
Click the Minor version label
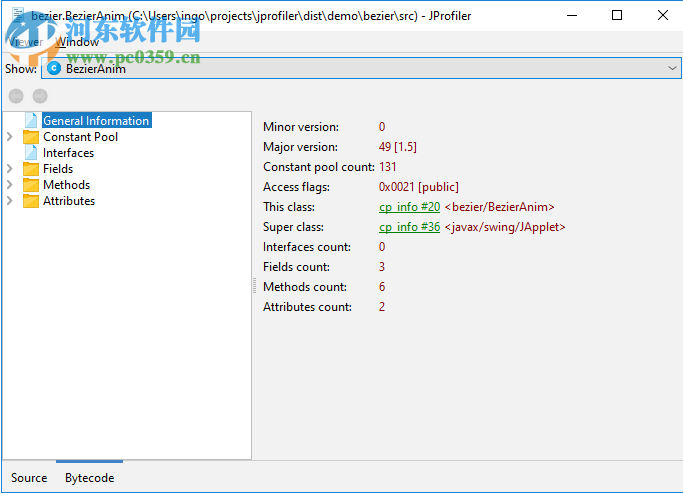point(301,127)
